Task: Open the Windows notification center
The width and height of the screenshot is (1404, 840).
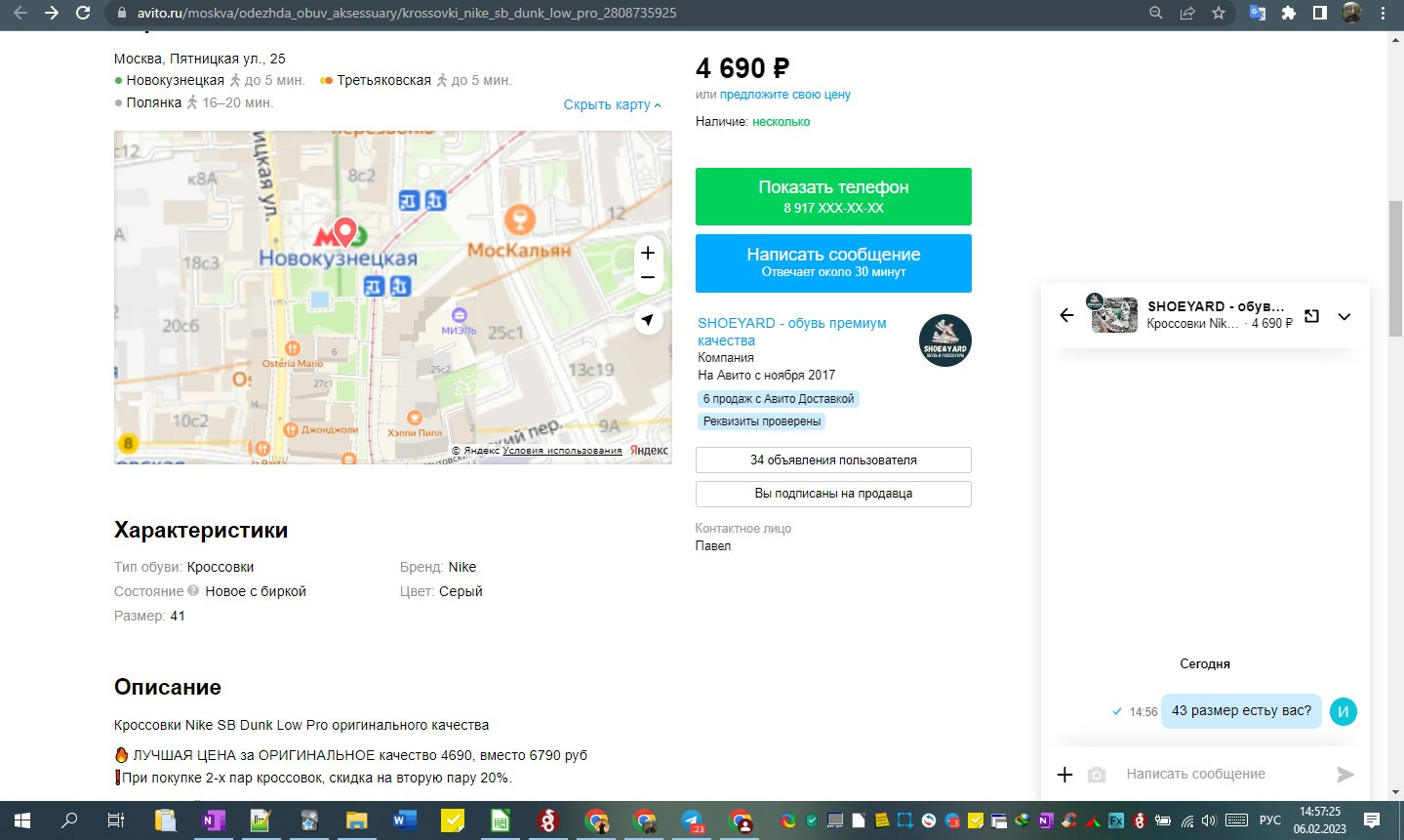Action: (1372, 820)
